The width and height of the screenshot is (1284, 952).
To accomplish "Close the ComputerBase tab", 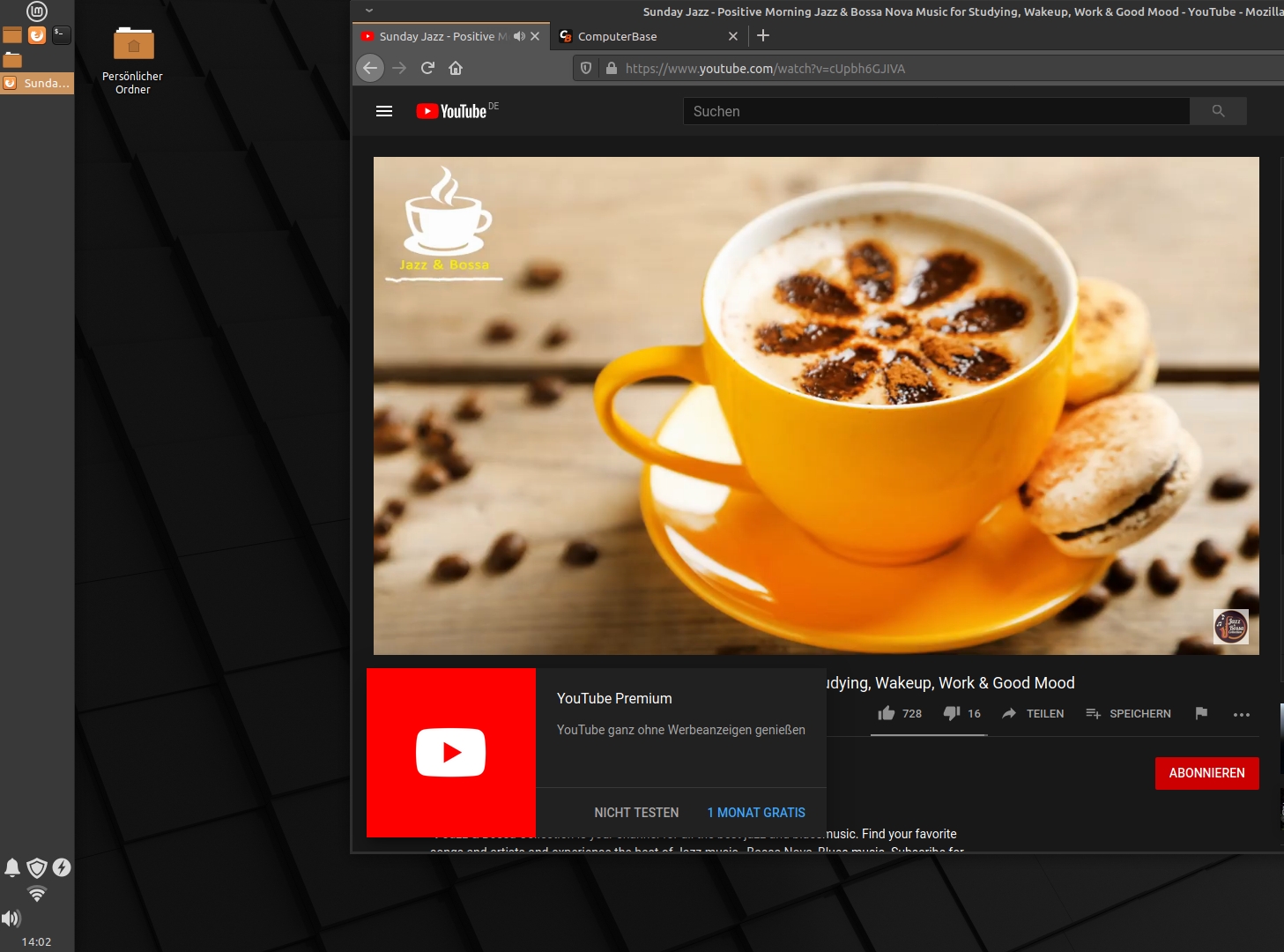I will [x=733, y=36].
